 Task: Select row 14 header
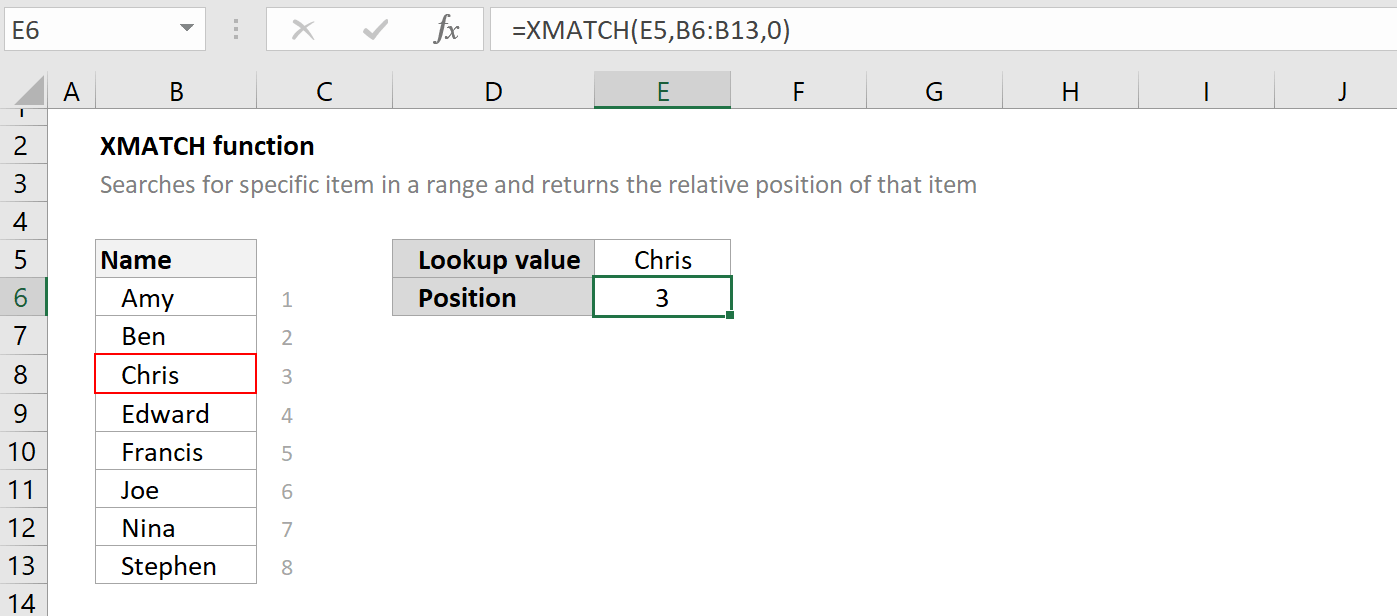coord(24,600)
